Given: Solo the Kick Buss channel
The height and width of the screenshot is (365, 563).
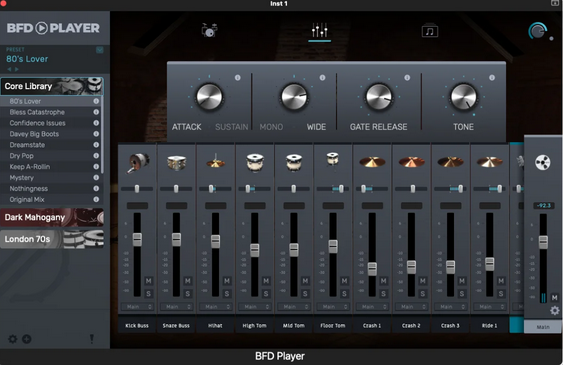Looking at the screenshot, I should click(148, 294).
